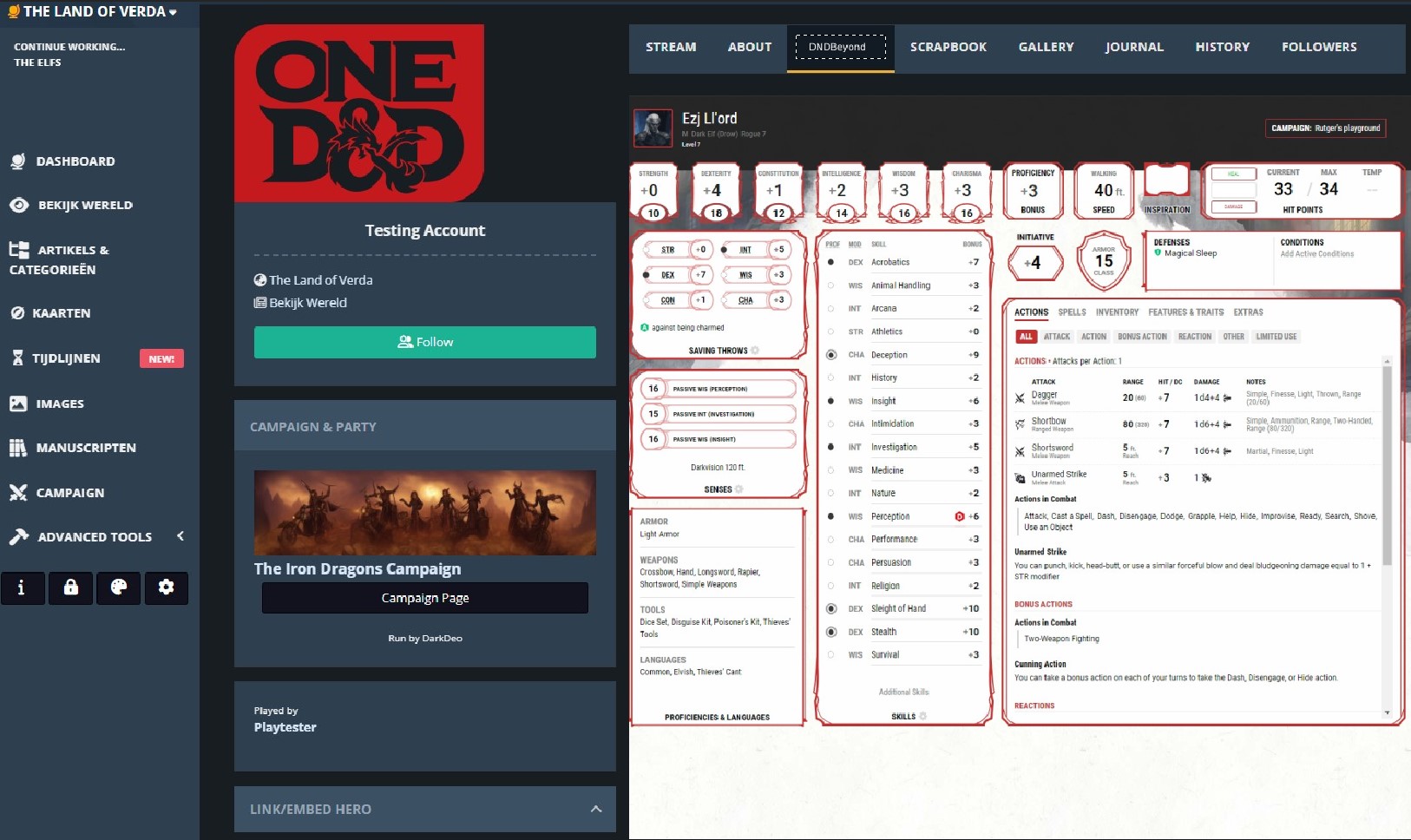Image resolution: width=1411 pixels, height=840 pixels.
Task: Open the Followers tab
Action: (x=1319, y=47)
